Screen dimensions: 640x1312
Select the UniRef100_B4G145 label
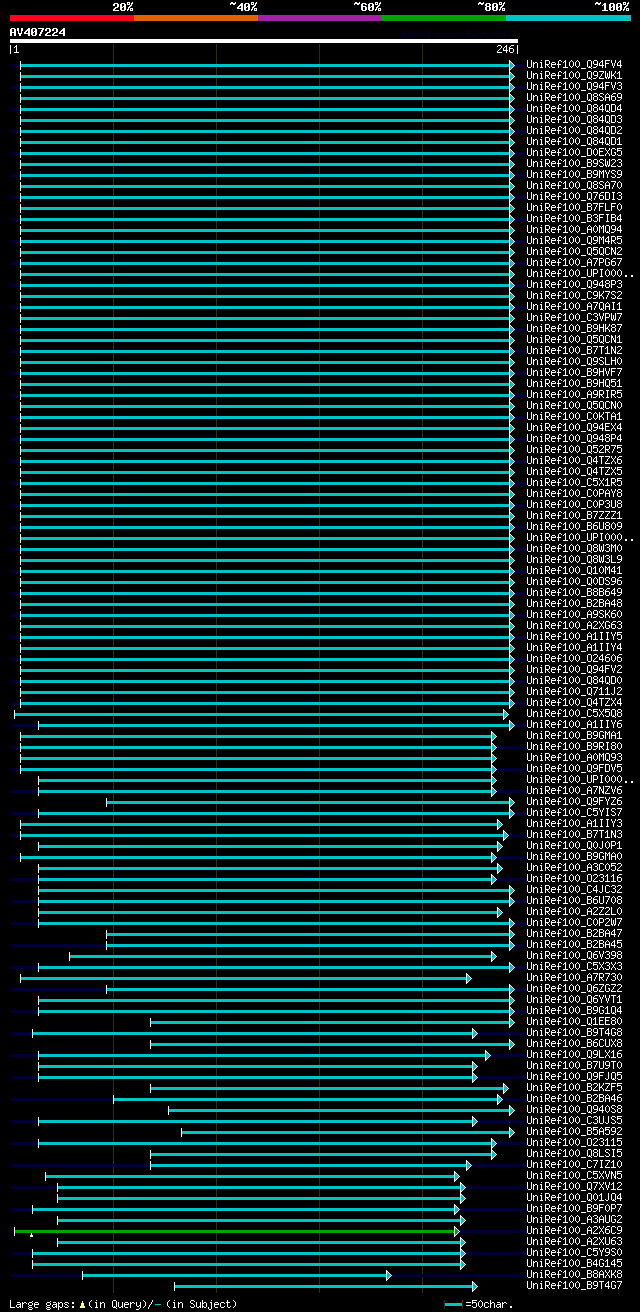[574, 1264]
